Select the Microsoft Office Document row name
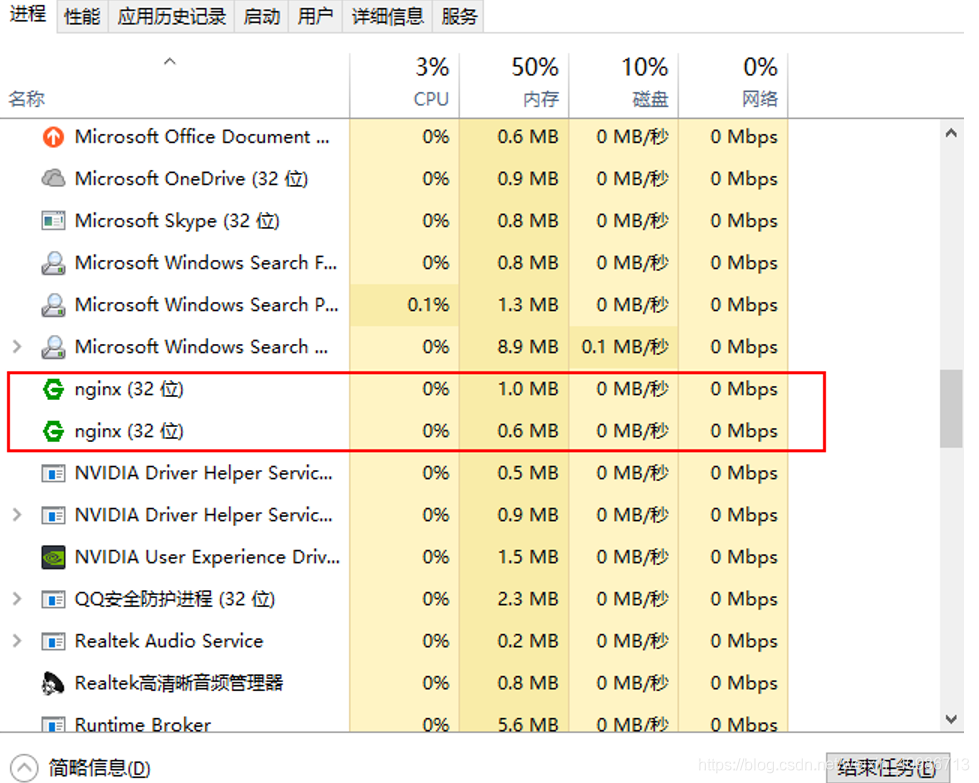The width and height of the screenshot is (979, 783). tap(202, 137)
